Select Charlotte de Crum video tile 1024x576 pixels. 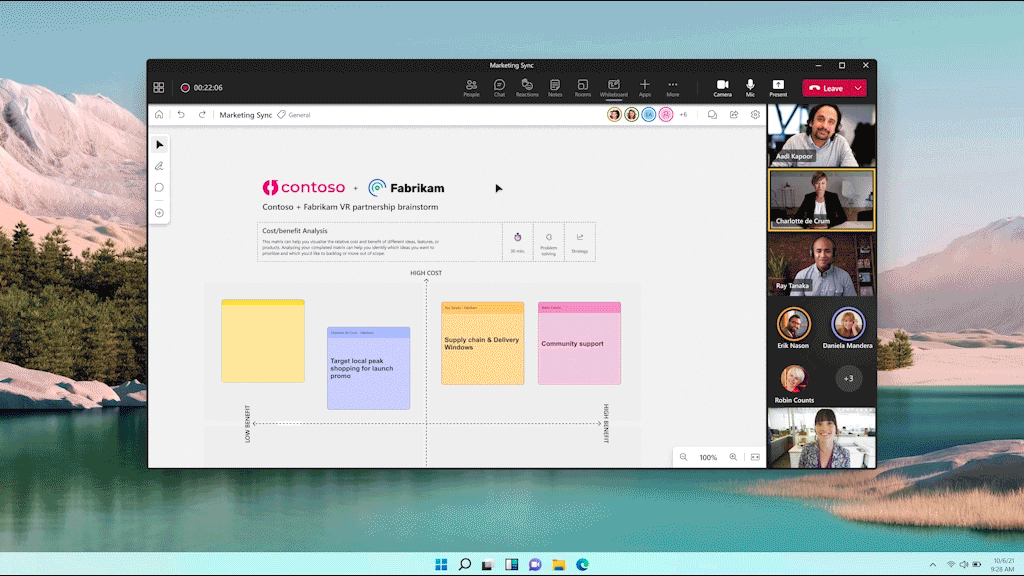[822, 200]
